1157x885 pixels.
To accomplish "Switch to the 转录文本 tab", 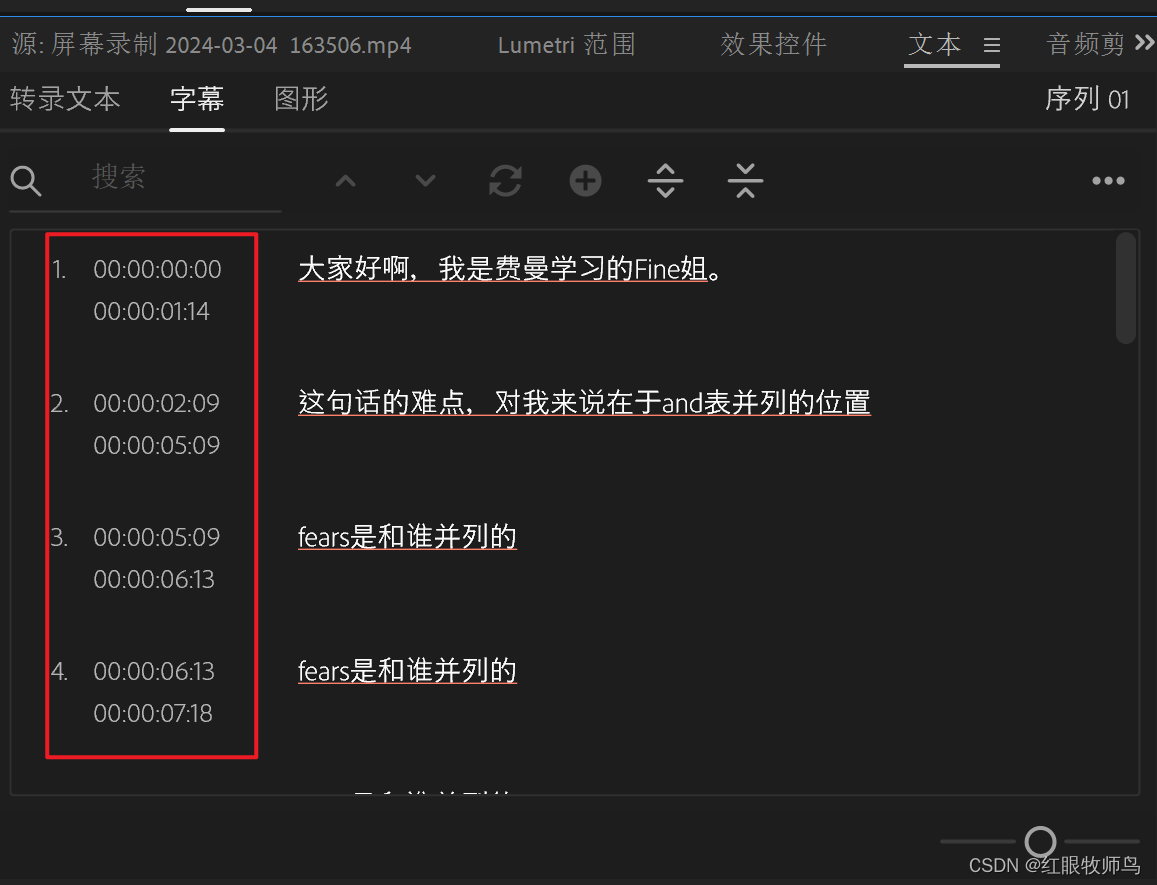I will pos(65,99).
